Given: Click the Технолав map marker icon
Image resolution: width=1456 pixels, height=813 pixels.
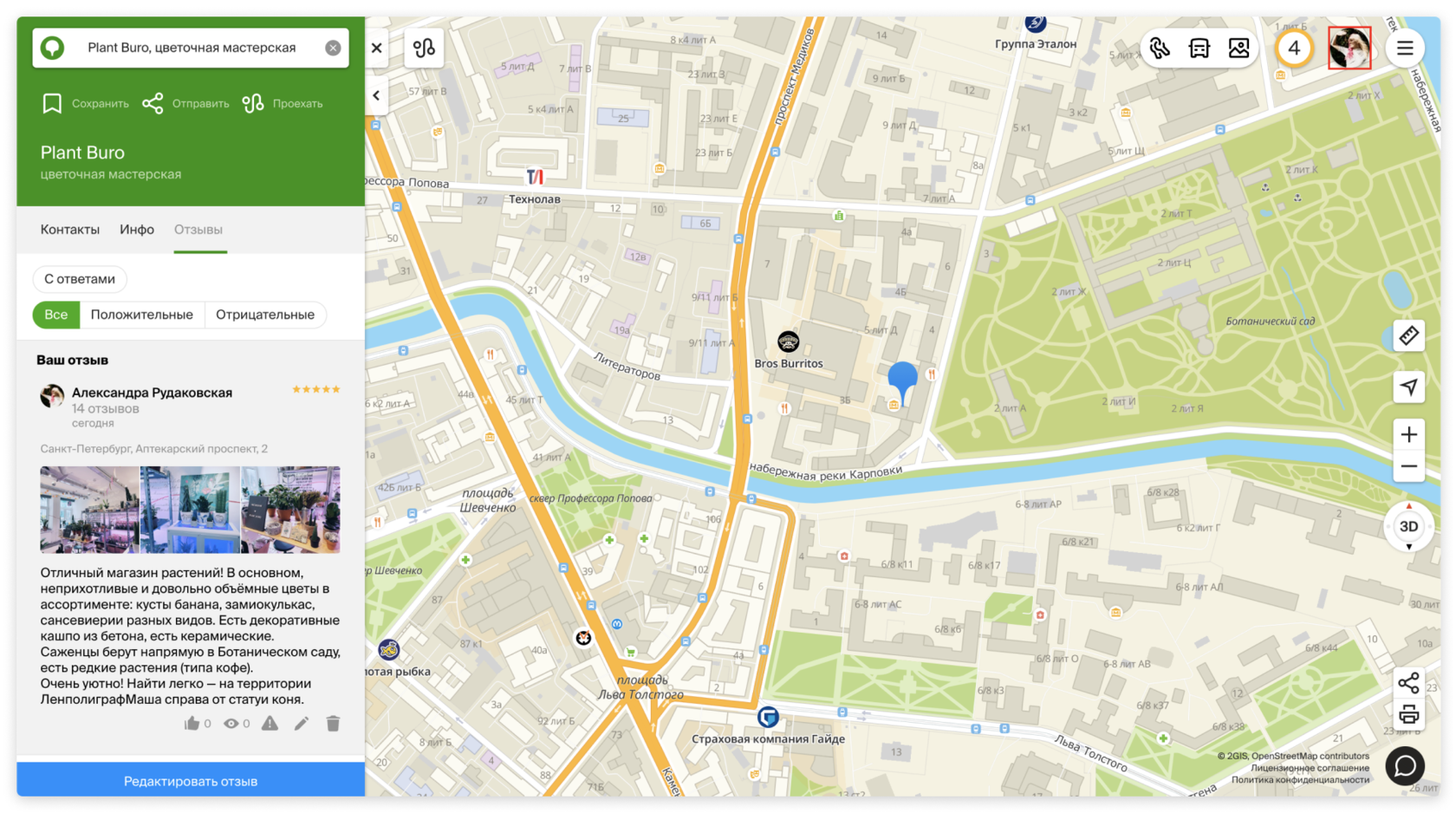Looking at the screenshot, I should pyautogui.click(x=535, y=177).
